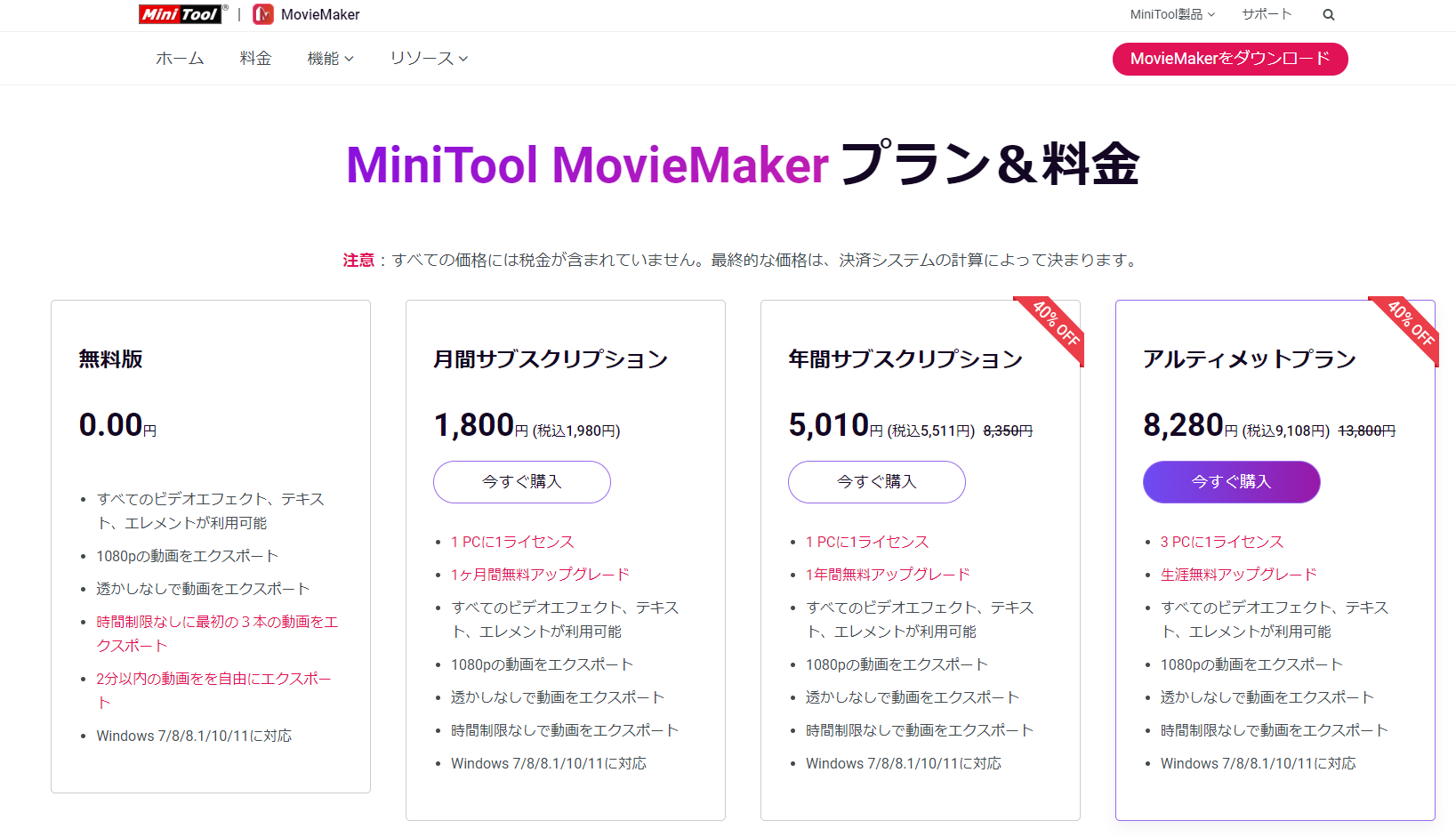1456x837 pixels.
Task: Expand the MiniTool製品 dropdown
Action: pyautogui.click(x=1172, y=14)
